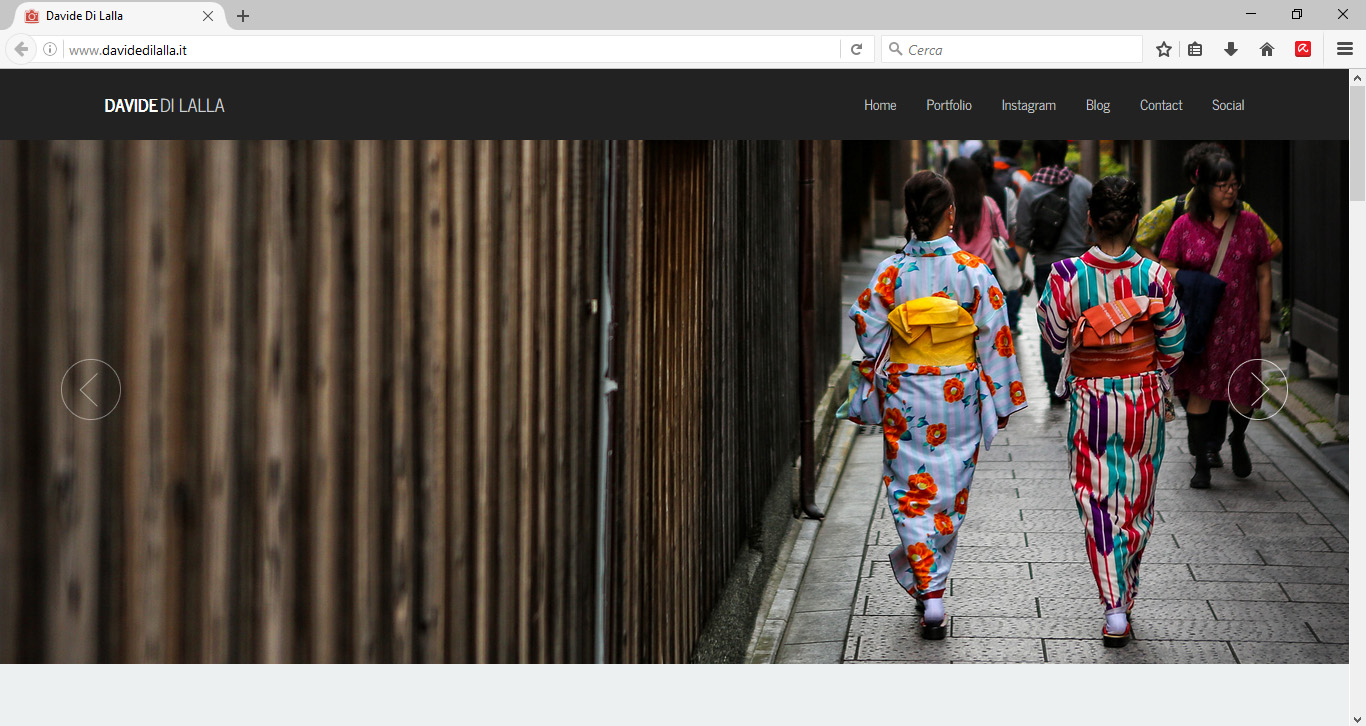
Task: Open the hamburger menu
Action: pyautogui.click(x=1345, y=49)
